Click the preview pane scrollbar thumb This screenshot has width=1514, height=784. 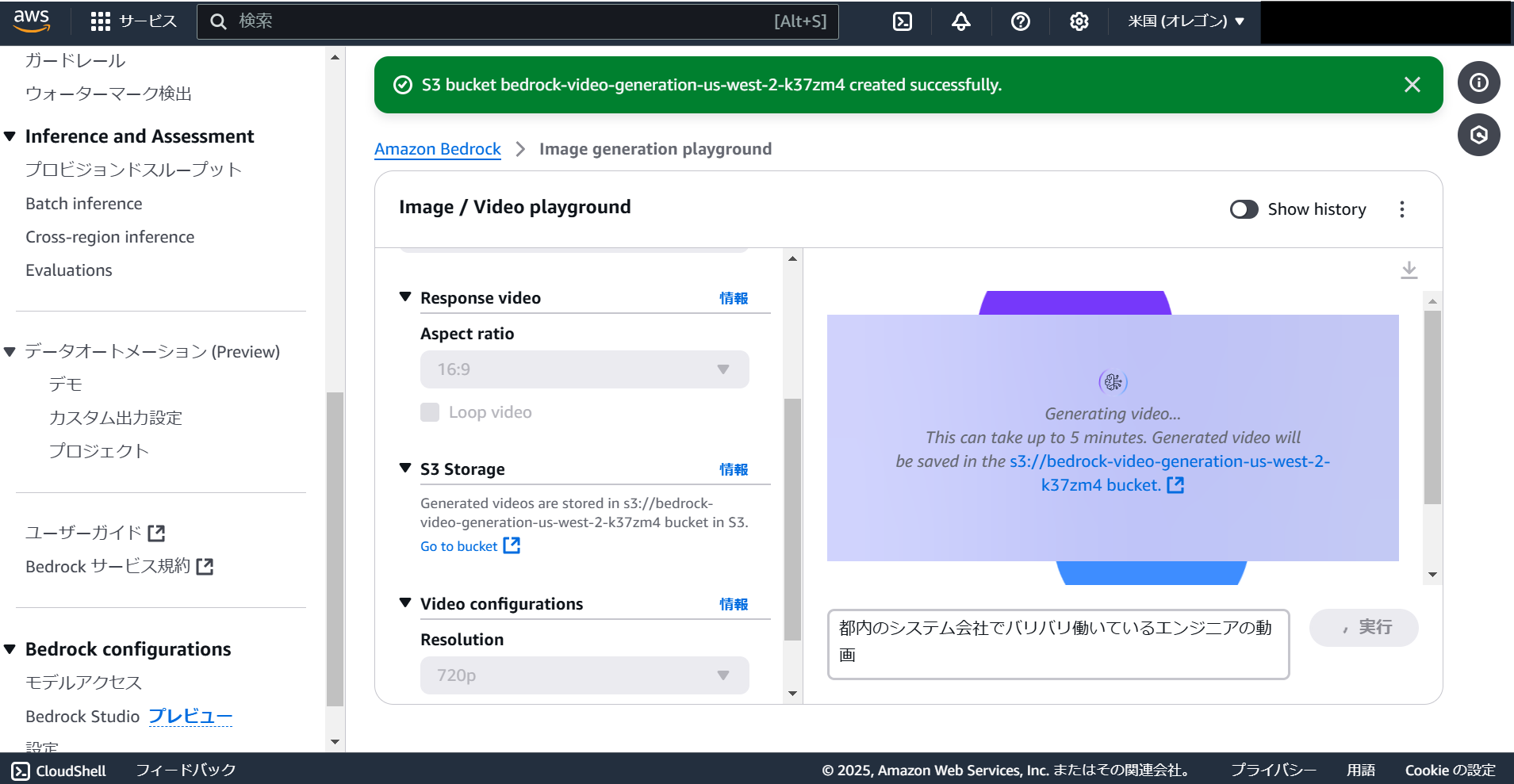tap(1432, 407)
